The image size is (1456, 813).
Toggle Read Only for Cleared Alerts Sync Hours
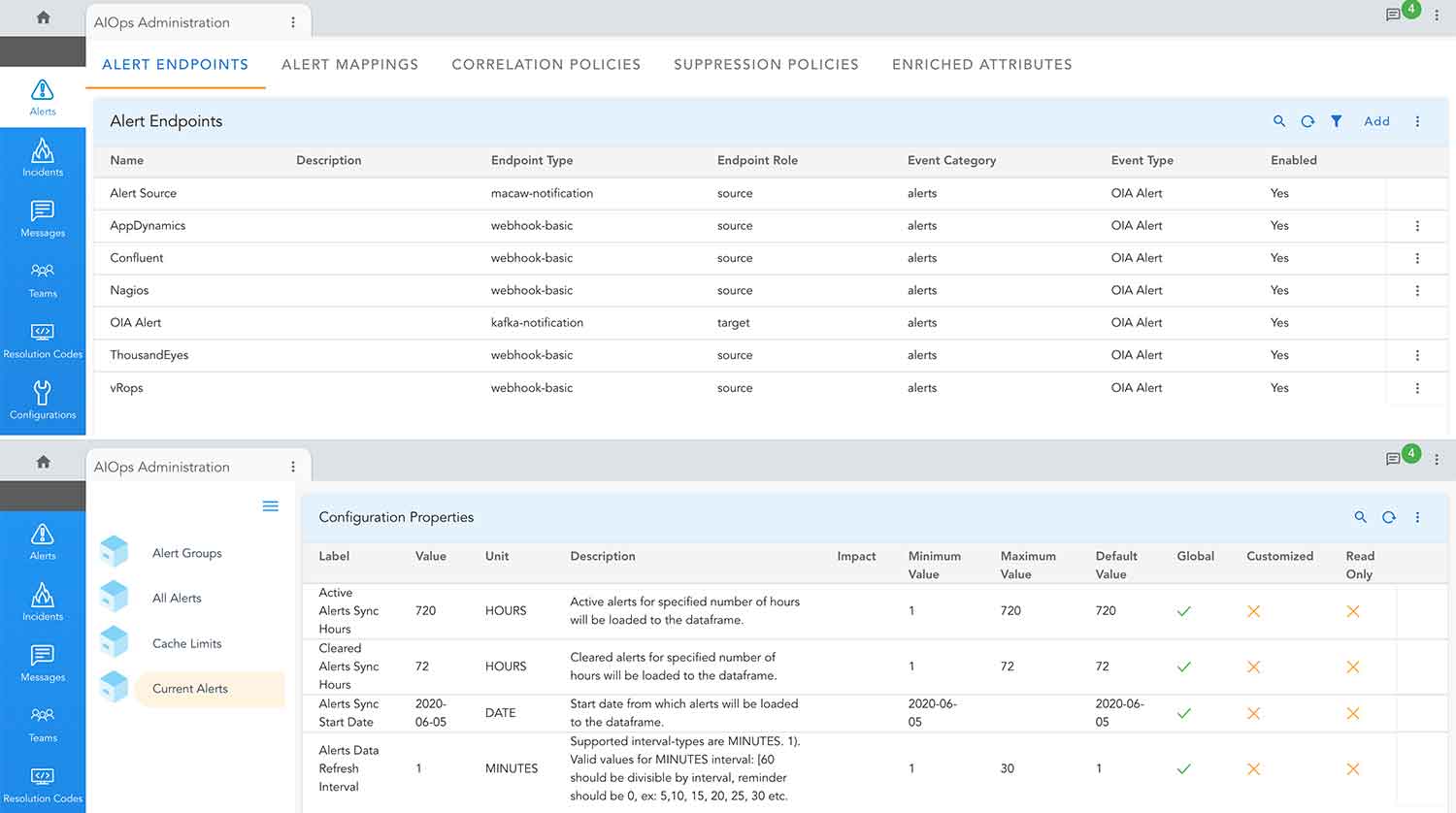(1353, 667)
